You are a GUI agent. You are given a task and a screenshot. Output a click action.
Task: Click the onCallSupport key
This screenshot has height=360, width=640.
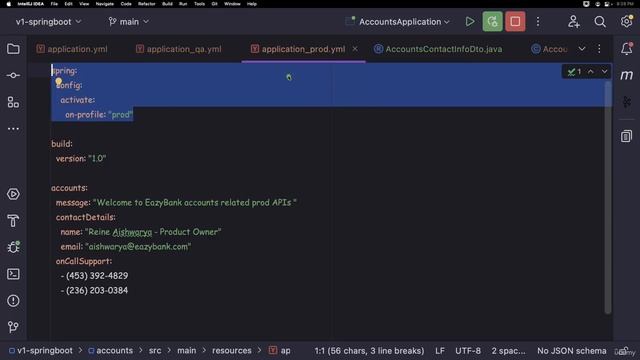pos(84,261)
